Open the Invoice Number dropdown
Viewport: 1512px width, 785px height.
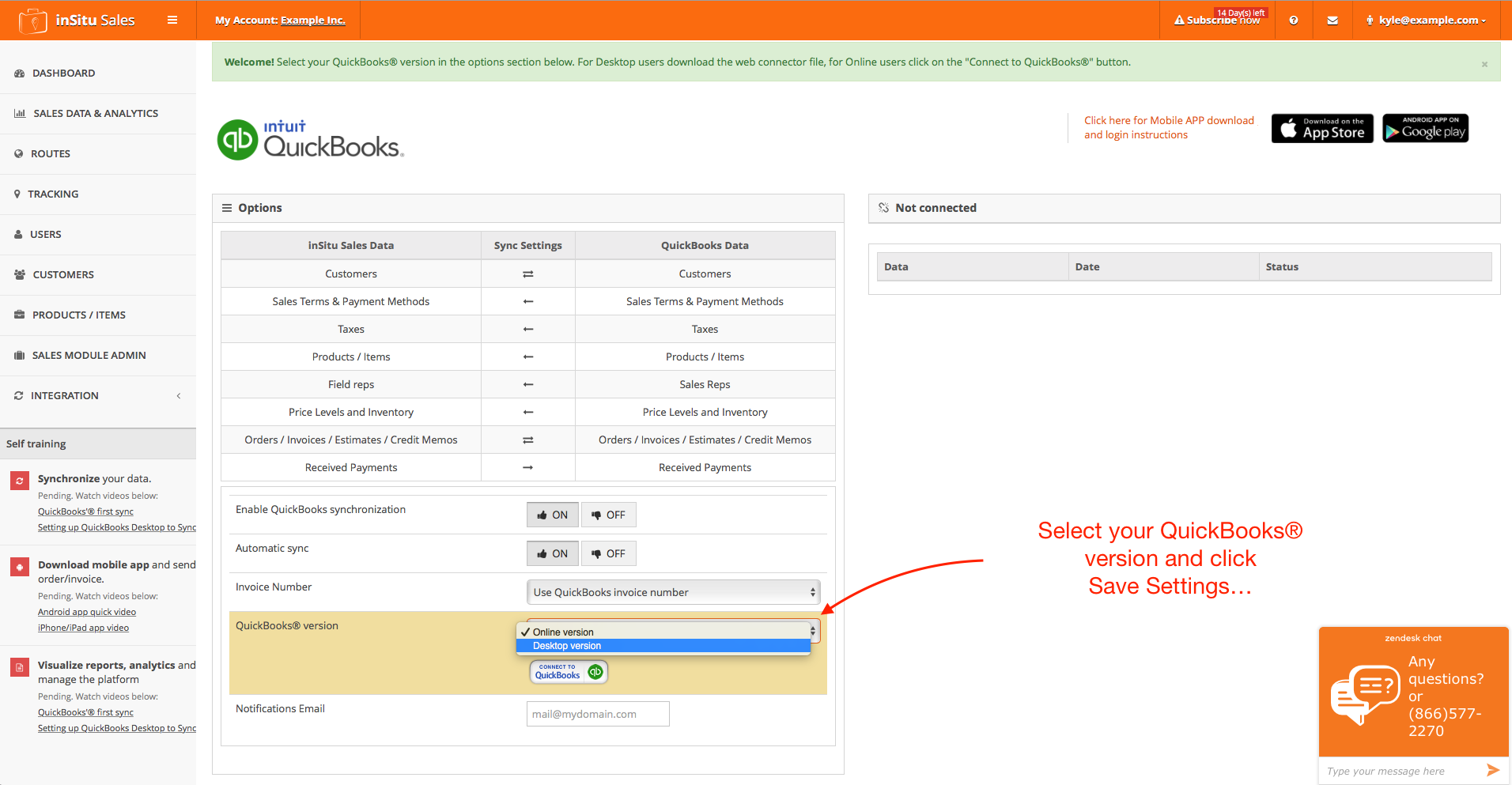click(672, 592)
